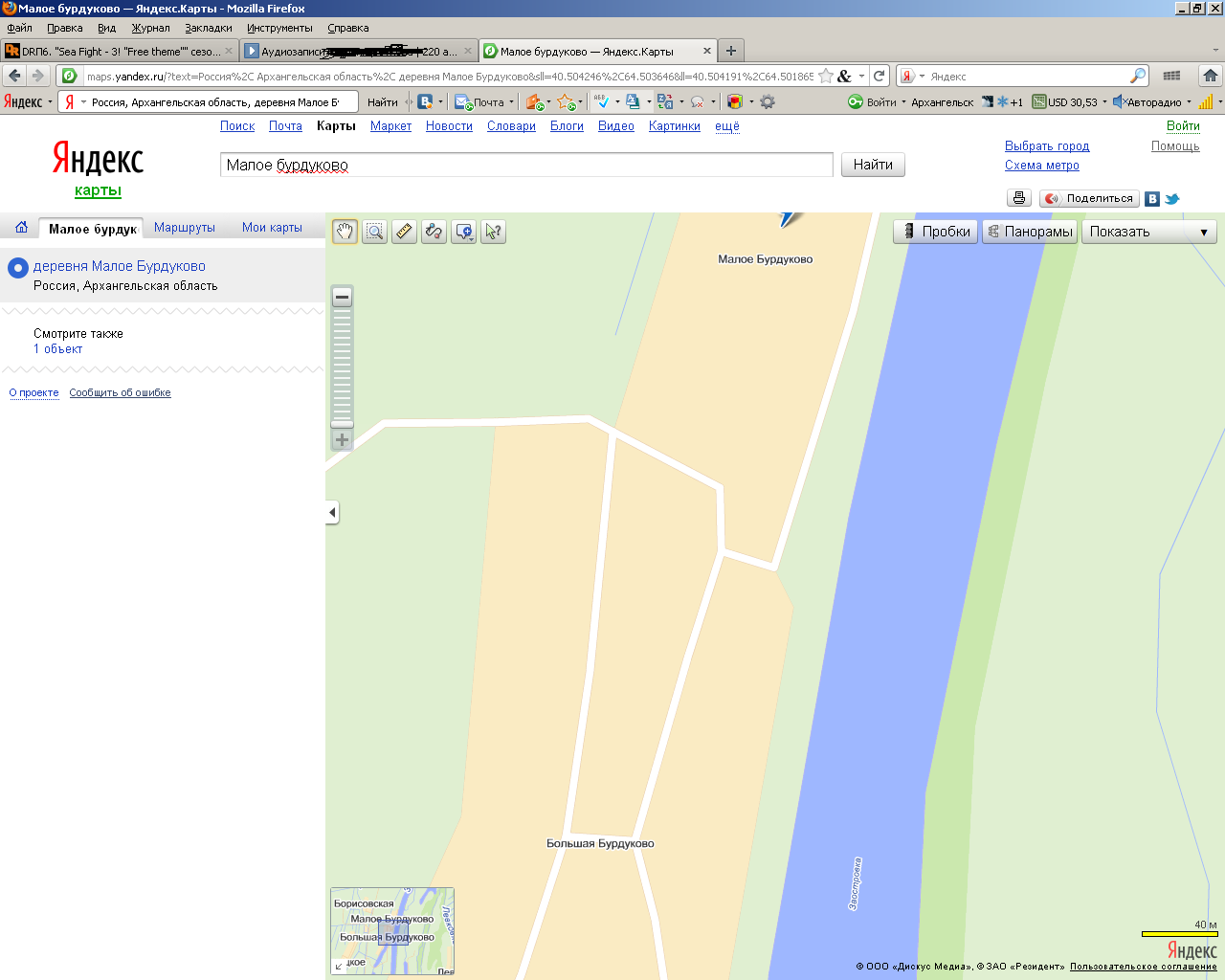Share via Twitter bird icon

(1171, 199)
